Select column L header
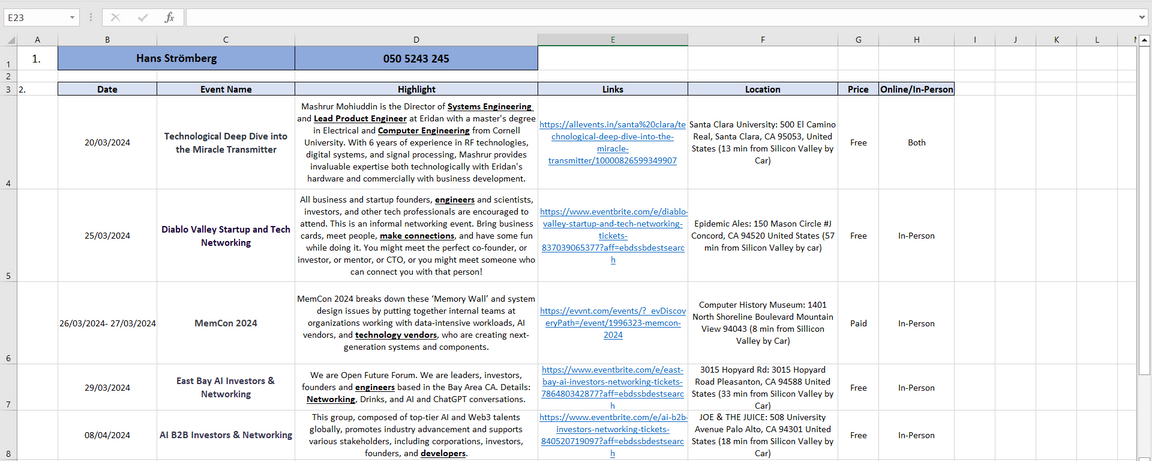 coord(1096,40)
